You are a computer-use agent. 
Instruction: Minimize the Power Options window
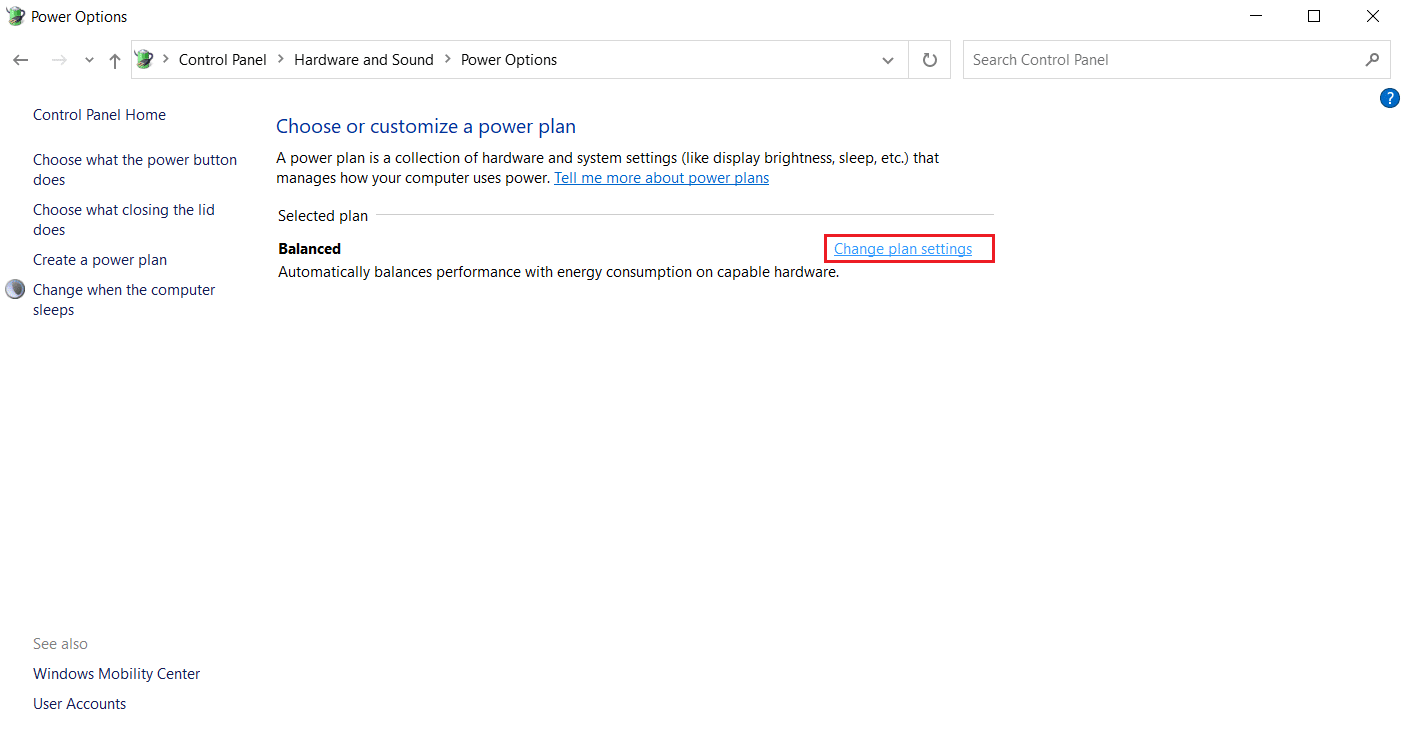coord(1256,16)
